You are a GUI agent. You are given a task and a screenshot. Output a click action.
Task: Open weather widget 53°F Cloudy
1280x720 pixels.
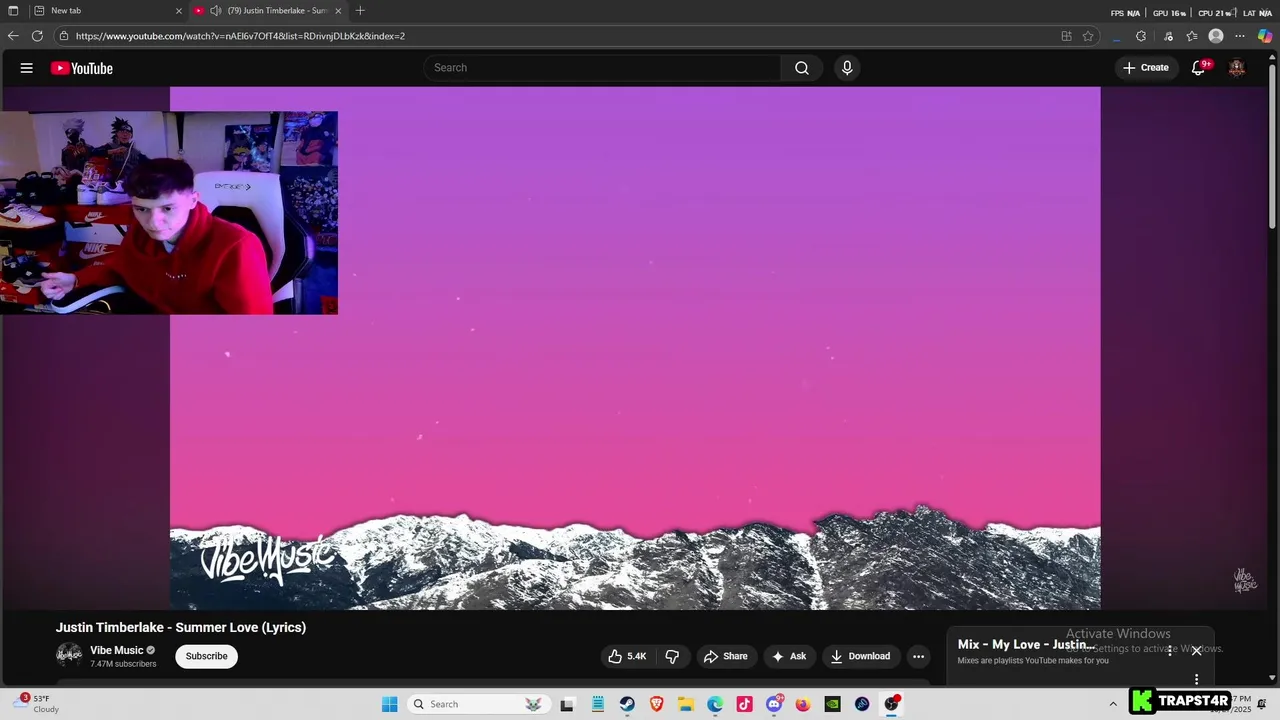click(36, 704)
